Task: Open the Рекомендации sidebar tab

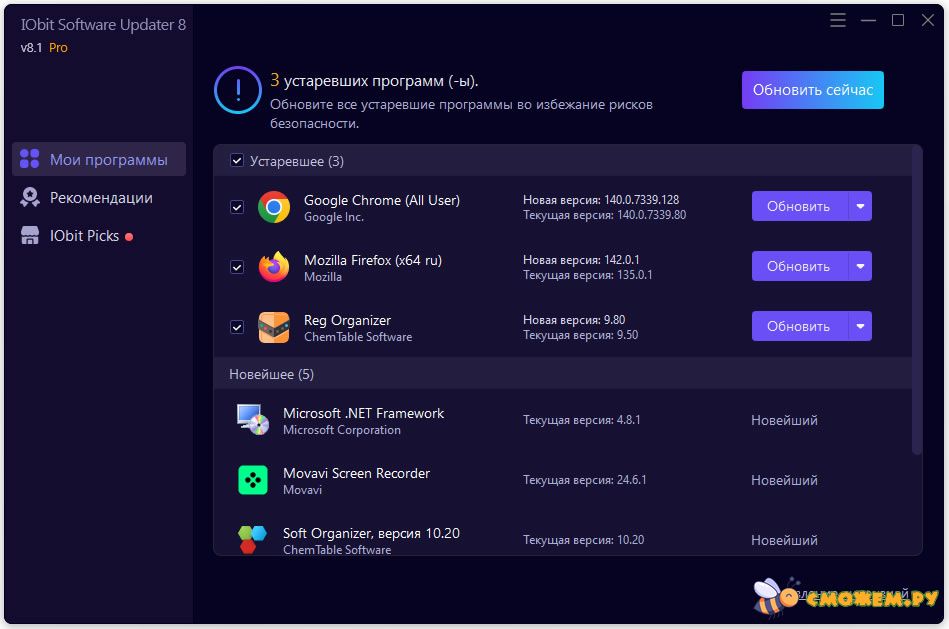Action: point(100,198)
